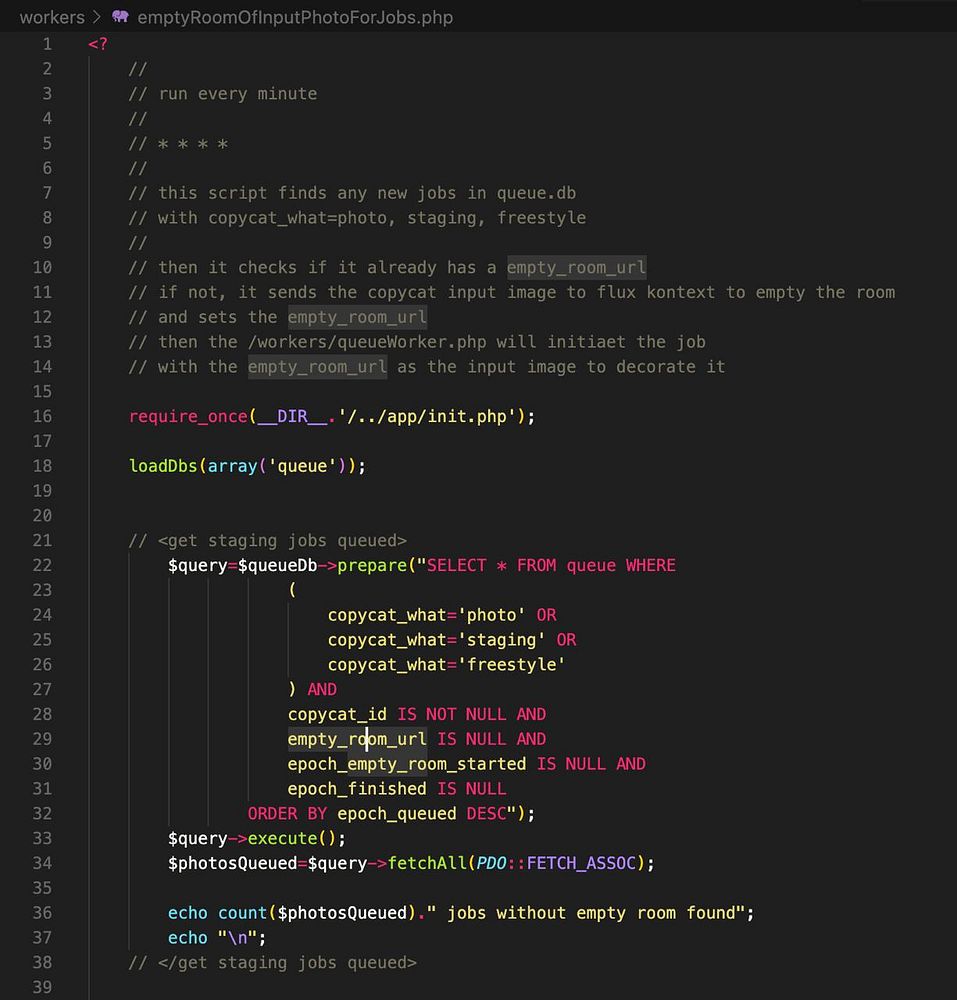The width and height of the screenshot is (957, 1000).
Task: Click the "$queueDb" variable
Action: pyautogui.click(x=277, y=566)
